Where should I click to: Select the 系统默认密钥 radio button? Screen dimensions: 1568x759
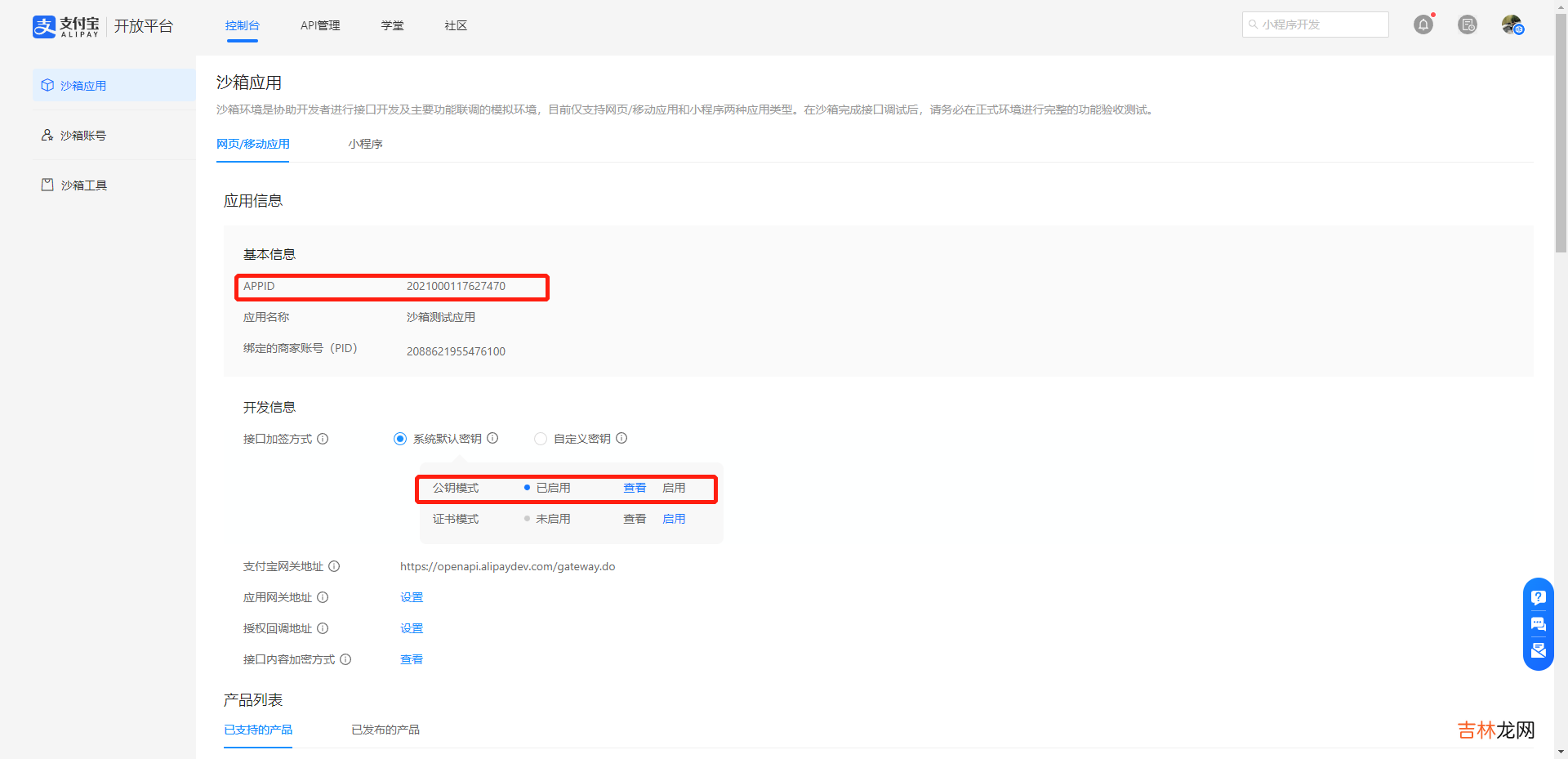(x=400, y=439)
